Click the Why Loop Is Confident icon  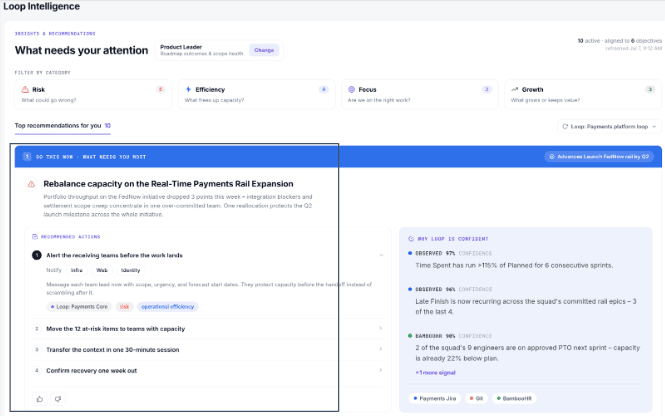(411, 239)
